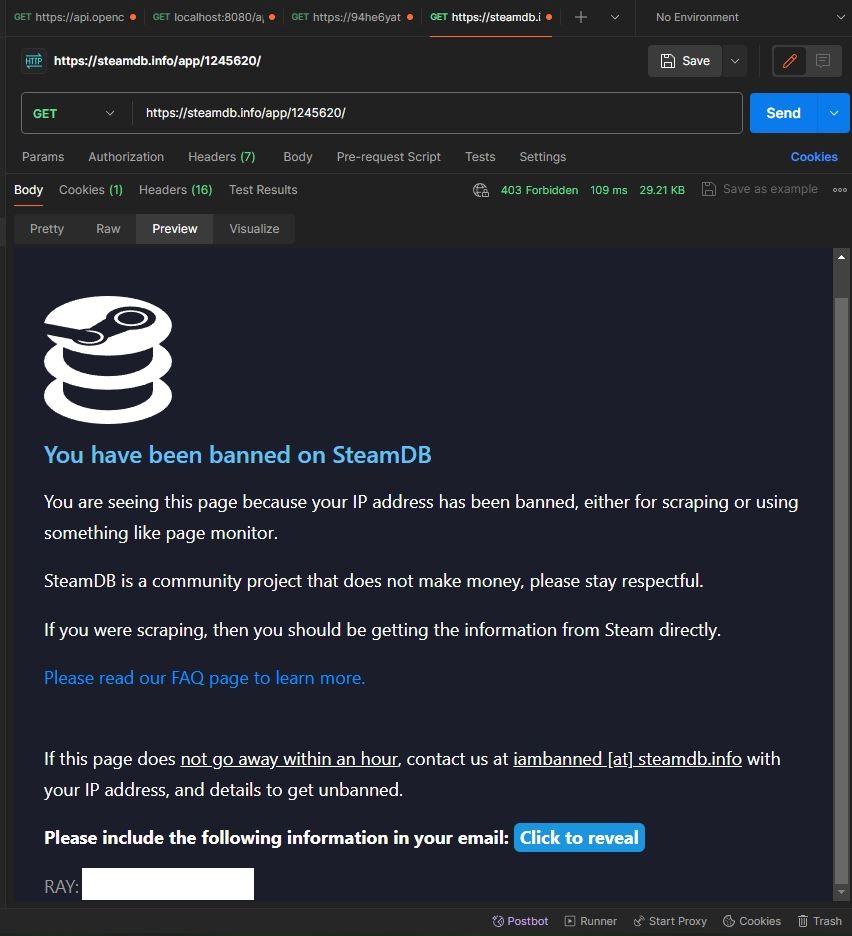
Task: Expand the tab overflow chevron
Action: pos(615,17)
